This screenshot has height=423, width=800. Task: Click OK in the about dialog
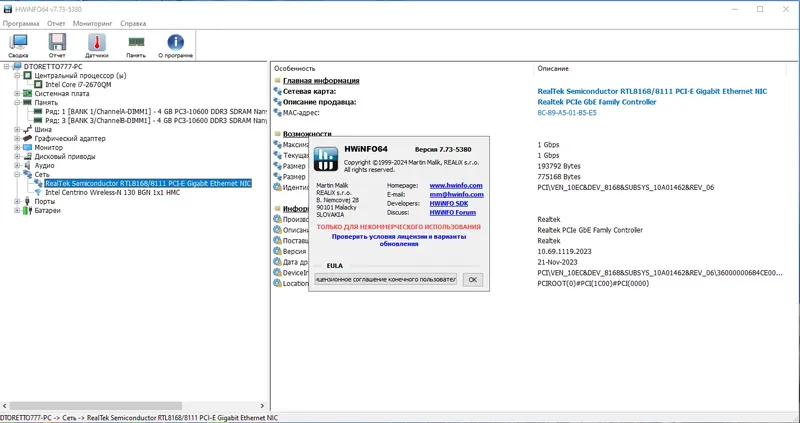tap(473, 280)
